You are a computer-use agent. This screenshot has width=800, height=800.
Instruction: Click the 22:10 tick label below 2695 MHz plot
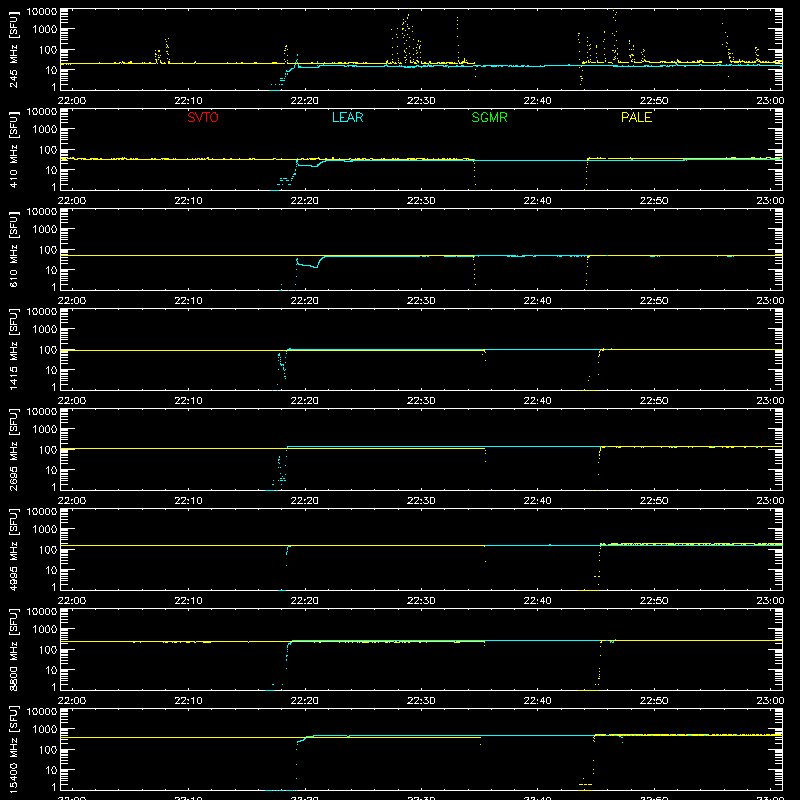tap(188, 501)
